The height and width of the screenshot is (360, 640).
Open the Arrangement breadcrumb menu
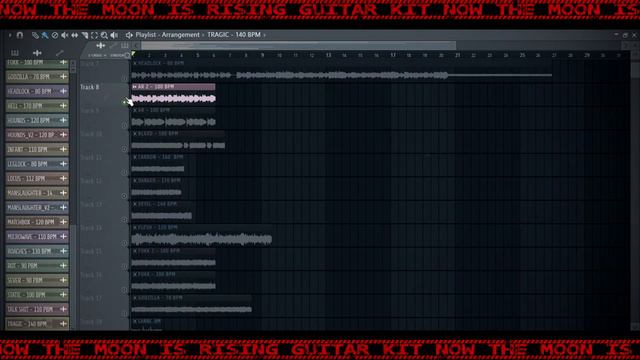[x=180, y=35]
